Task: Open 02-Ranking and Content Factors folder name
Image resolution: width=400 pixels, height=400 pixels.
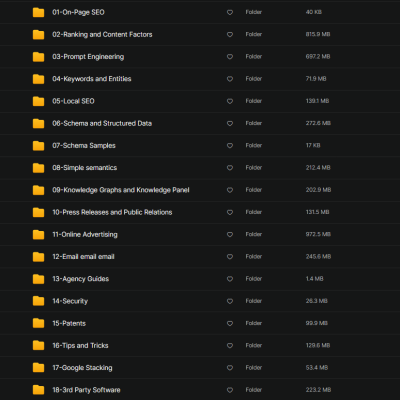Action: tap(102, 35)
